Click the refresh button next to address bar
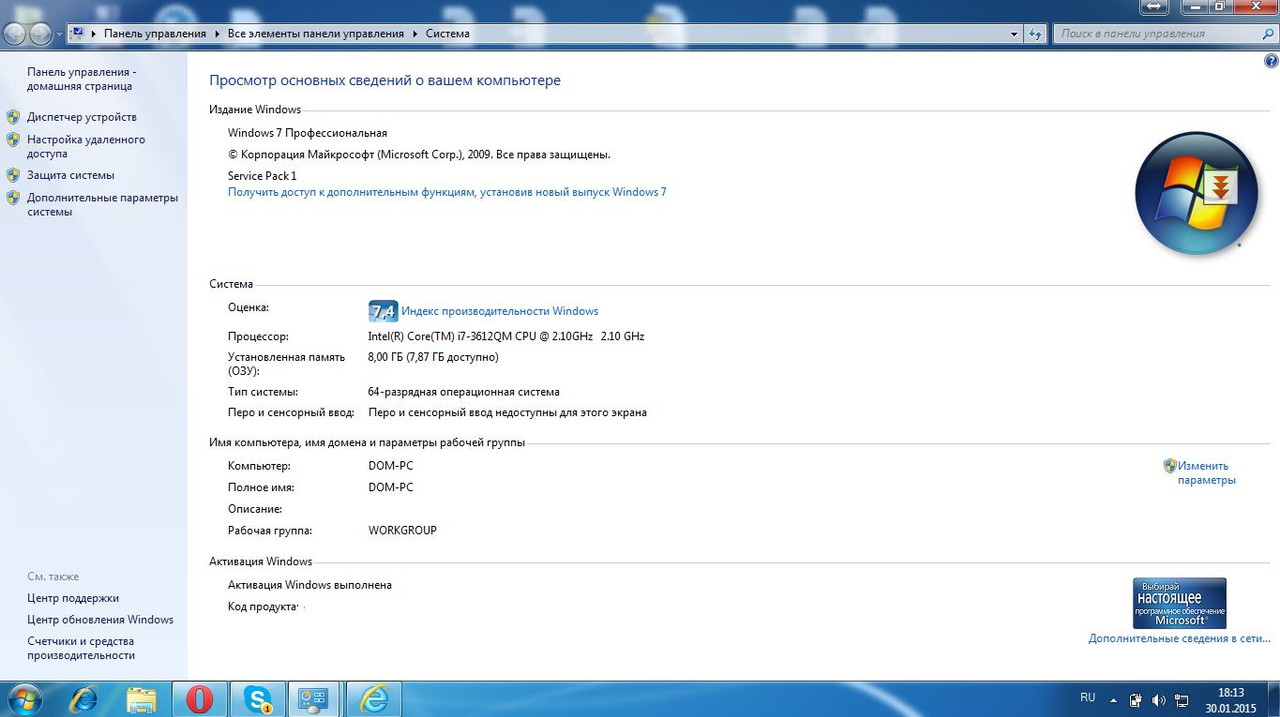 point(1036,34)
